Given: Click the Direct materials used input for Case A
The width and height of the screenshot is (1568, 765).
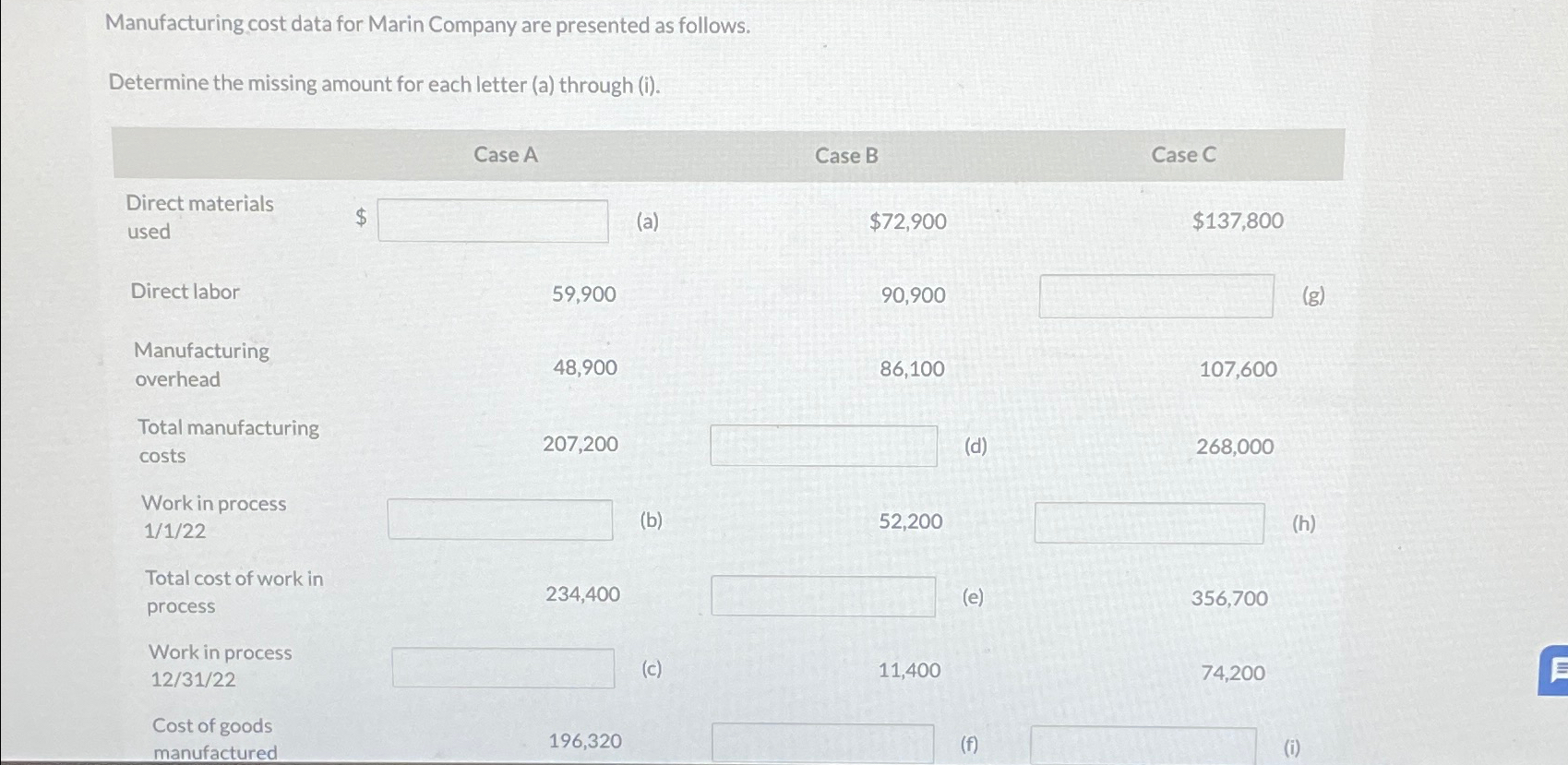Looking at the screenshot, I should (x=494, y=221).
